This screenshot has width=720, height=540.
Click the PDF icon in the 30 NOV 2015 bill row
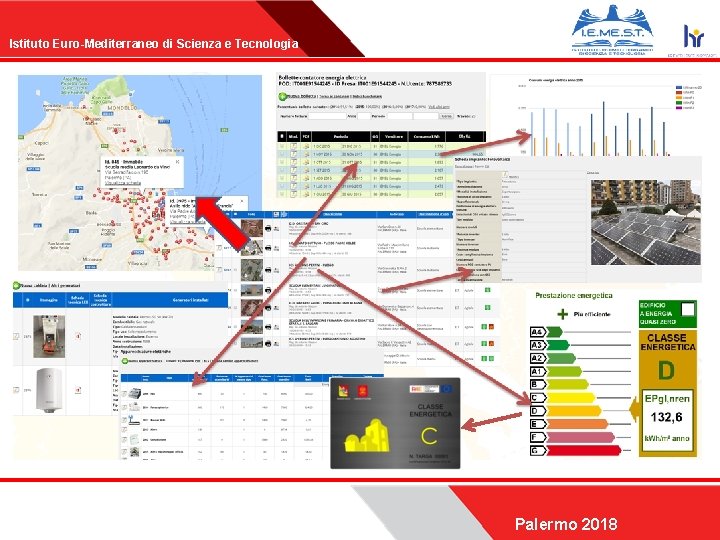tap(306, 154)
